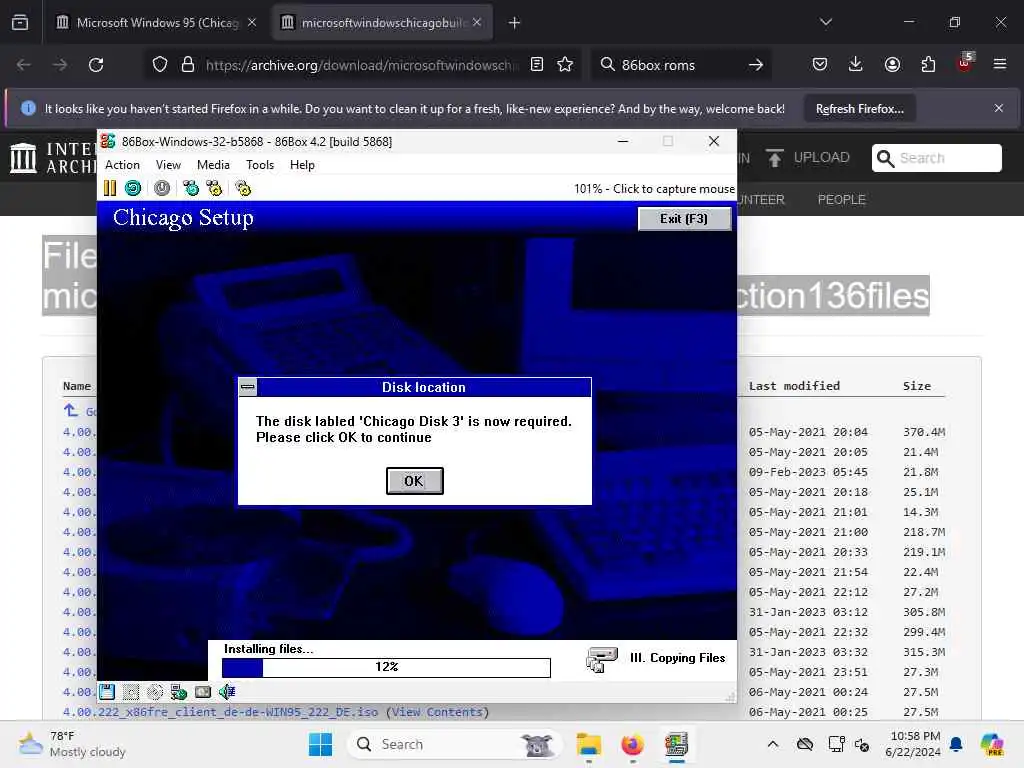Open weather widget showing 78°F
The height and width of the screenshot is (768, 1024).
[x=72, y=744]
